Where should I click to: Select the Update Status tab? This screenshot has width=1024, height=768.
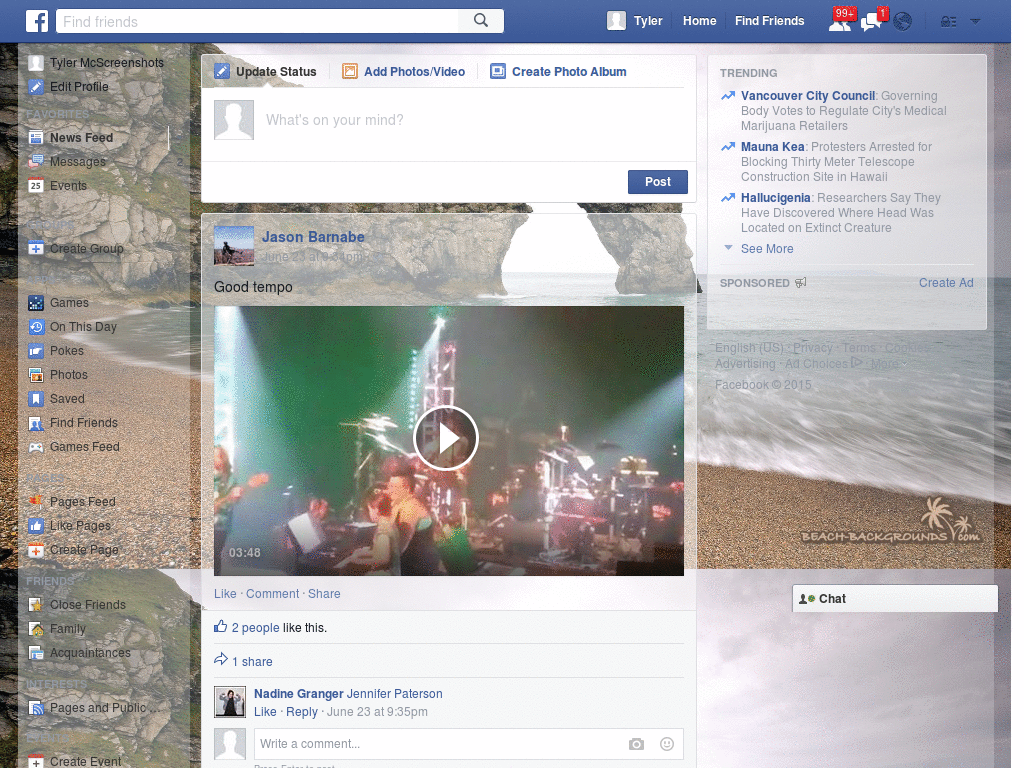pyautogui.click(x=266, y=71)
